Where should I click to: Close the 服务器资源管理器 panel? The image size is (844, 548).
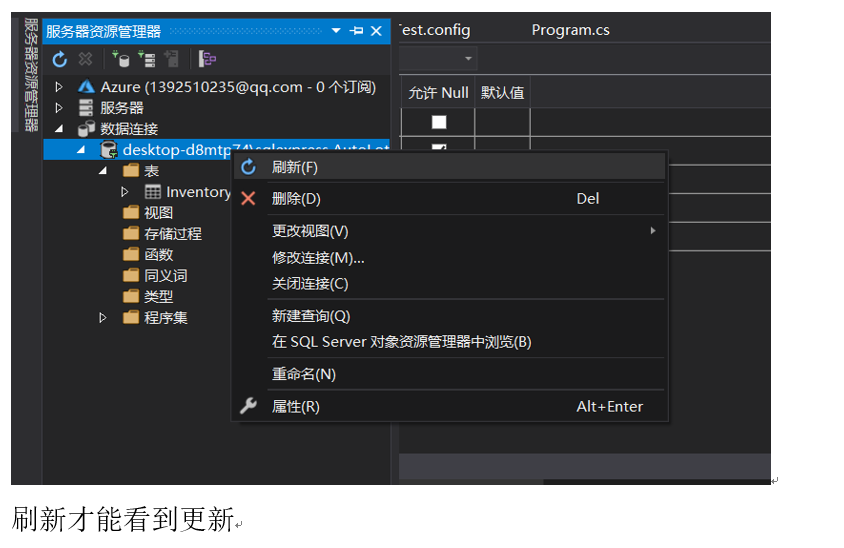376,31
